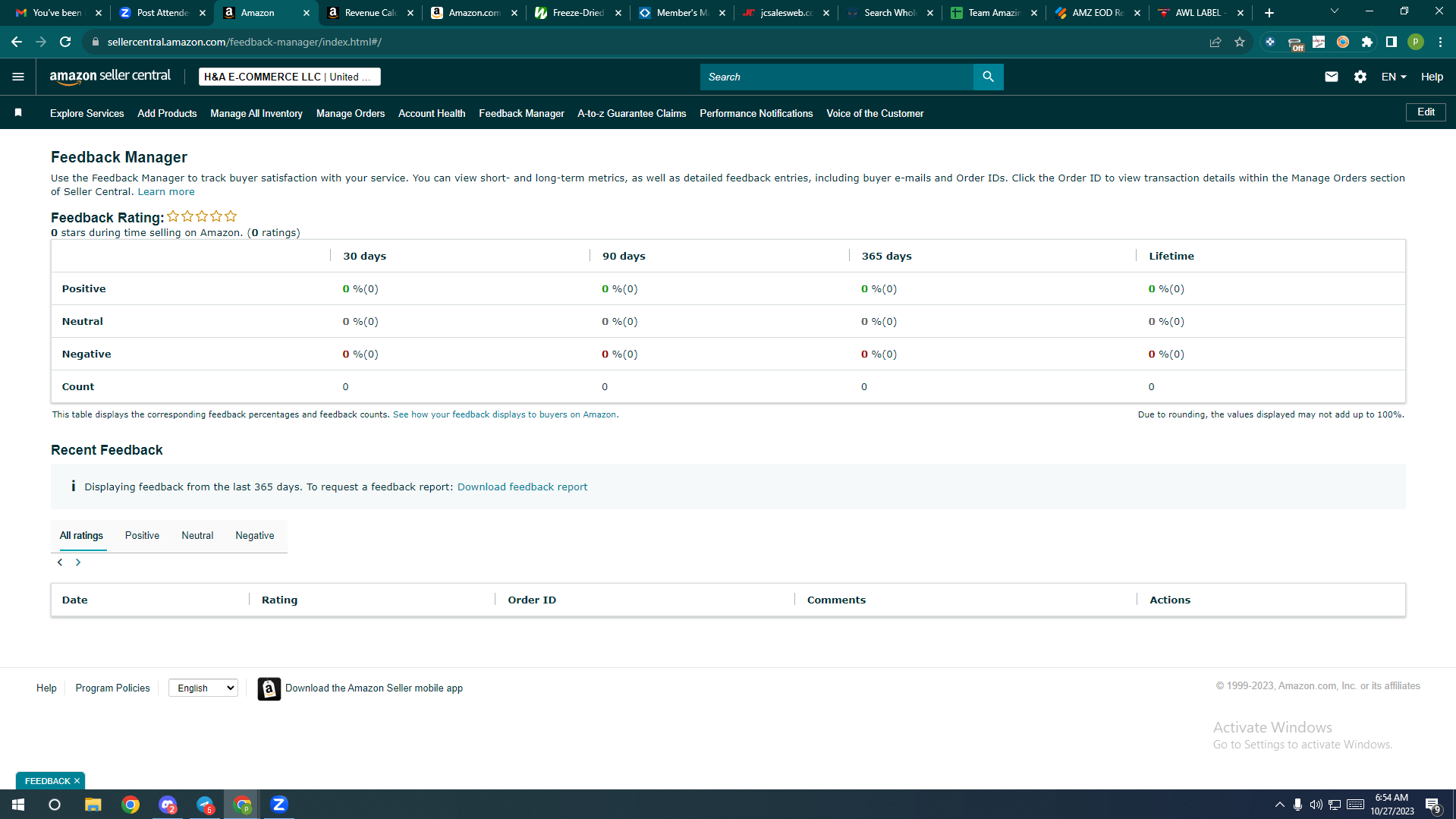
Task: Show hidden system tray icons
Action: pyautogui.click(x=1280, y=805)
